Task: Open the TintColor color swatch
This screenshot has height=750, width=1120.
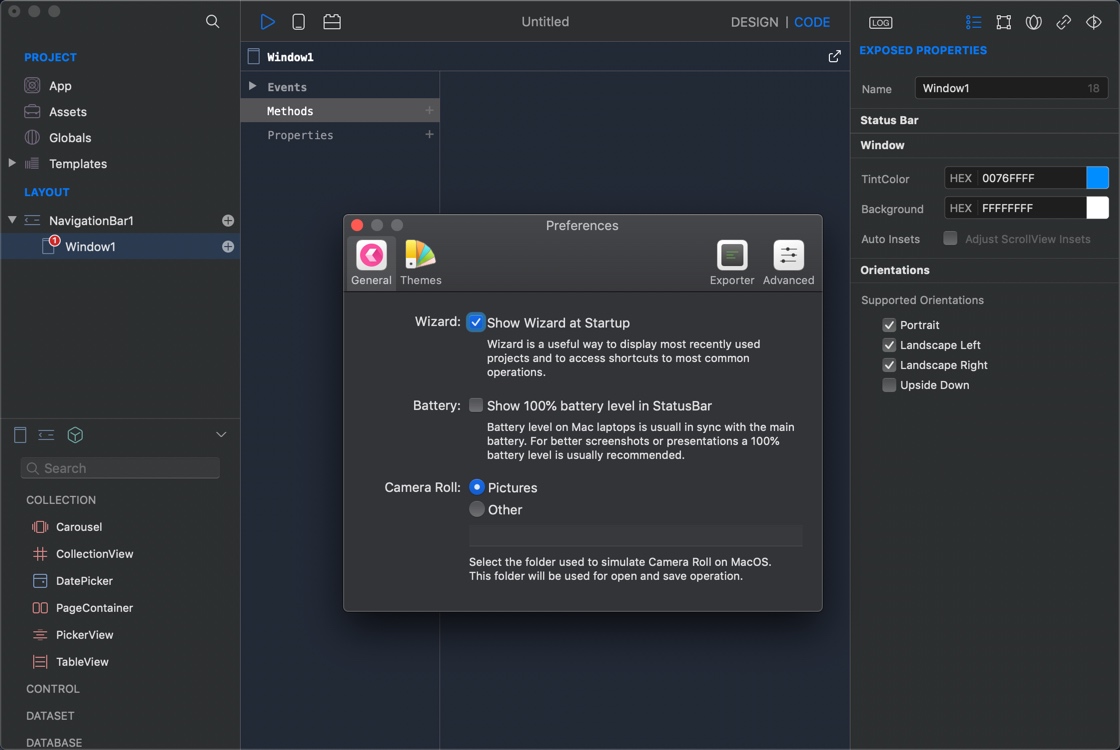Action: [x=1098, y=177]
